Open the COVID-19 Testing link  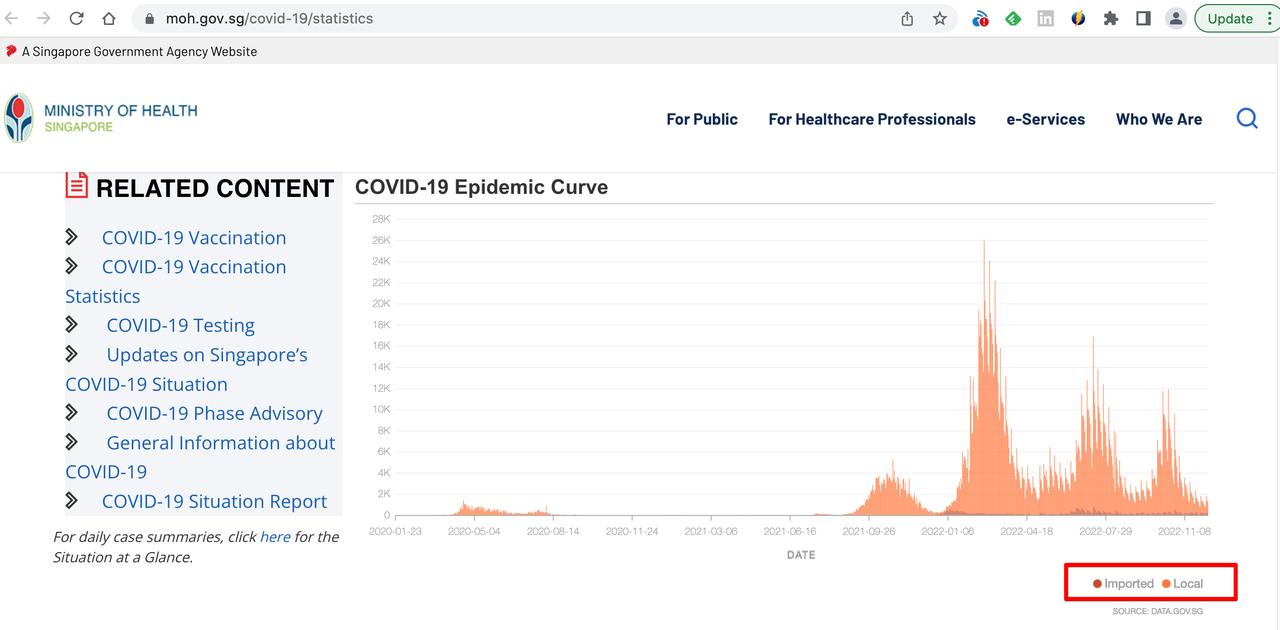coord(180,325)
